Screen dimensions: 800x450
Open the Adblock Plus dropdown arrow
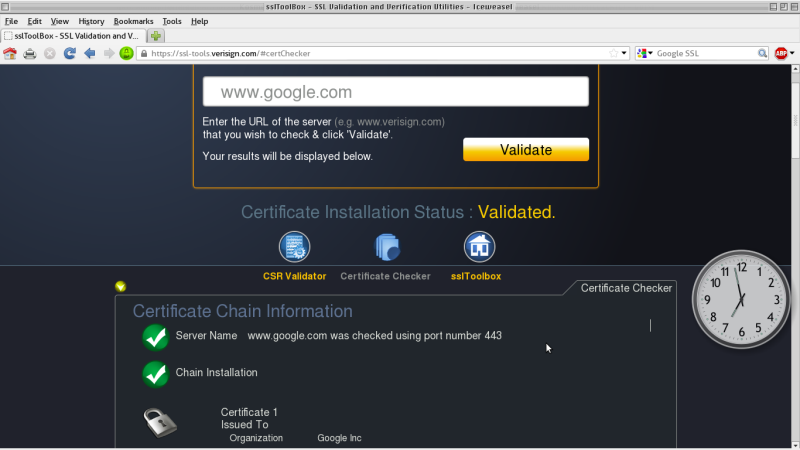click(x=792, y=53)
